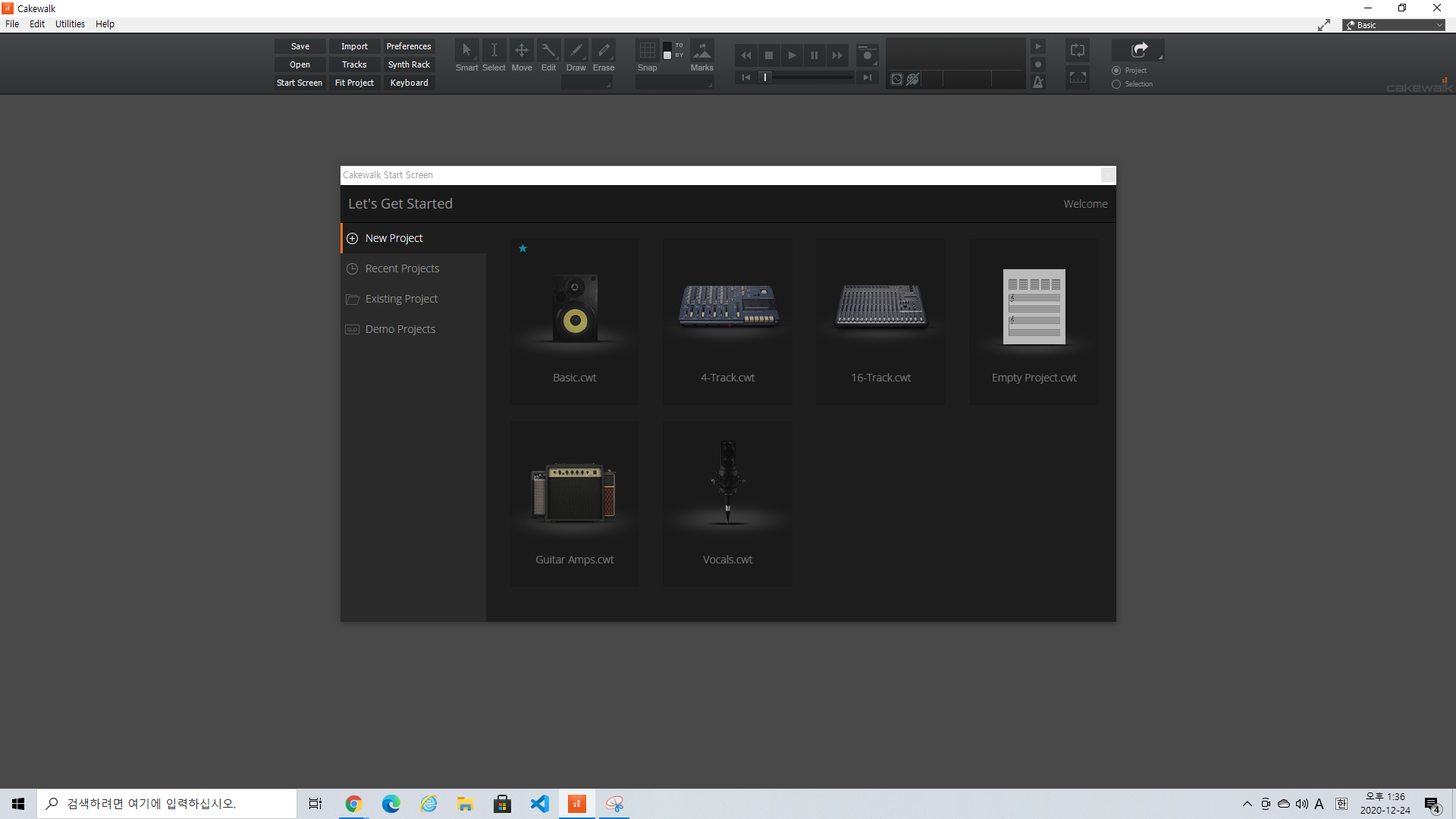
Task: Select the Project radio button
Action: 1116,71
